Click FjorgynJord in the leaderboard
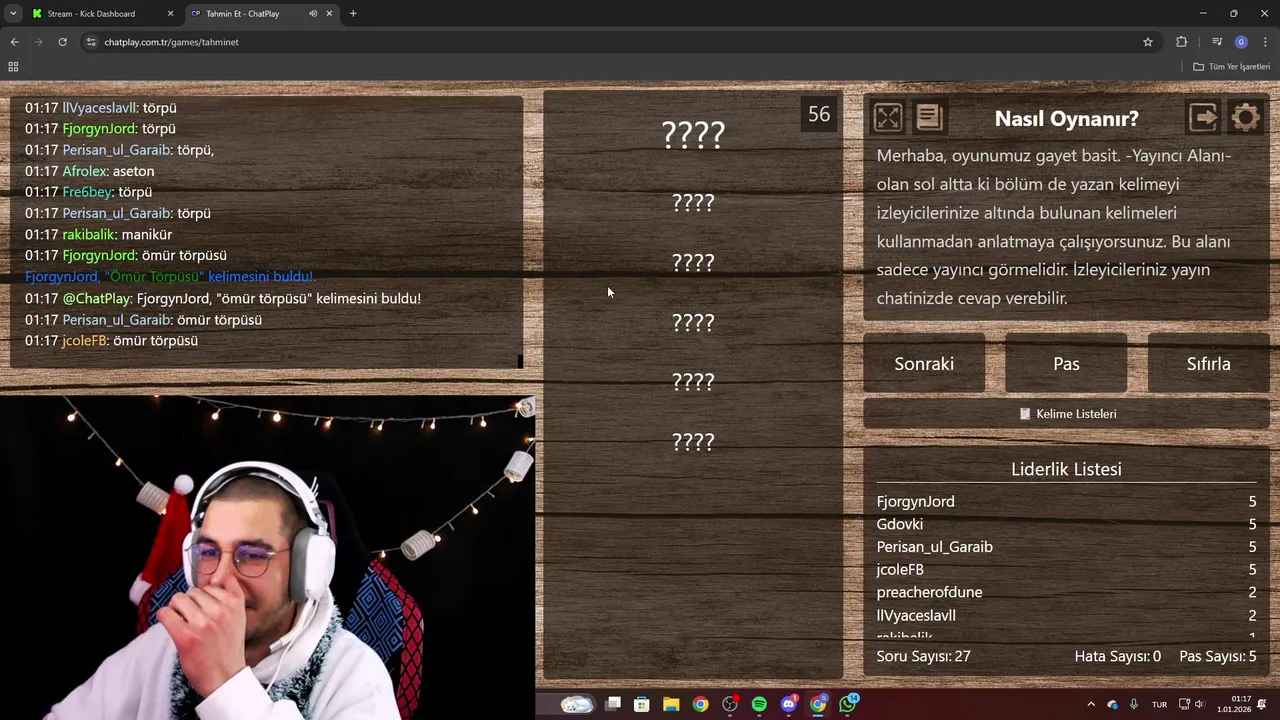Viewport: 1280px width, 720px height. point(915,502)
